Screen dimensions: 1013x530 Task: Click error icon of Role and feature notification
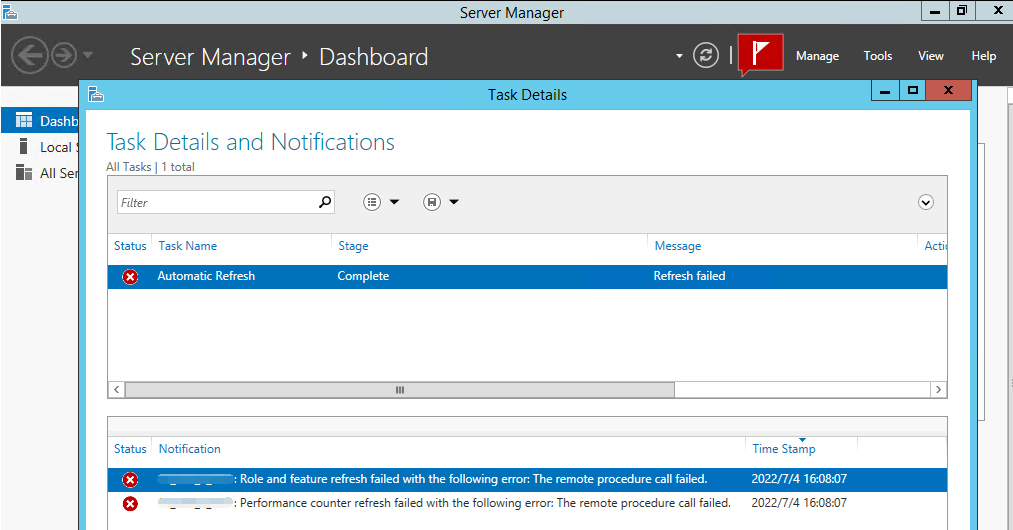pos(131,480)
